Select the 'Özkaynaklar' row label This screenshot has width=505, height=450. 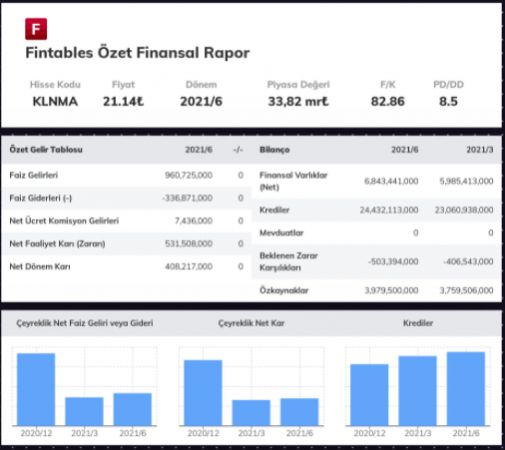pyautogui.click(x=284, y=290)
